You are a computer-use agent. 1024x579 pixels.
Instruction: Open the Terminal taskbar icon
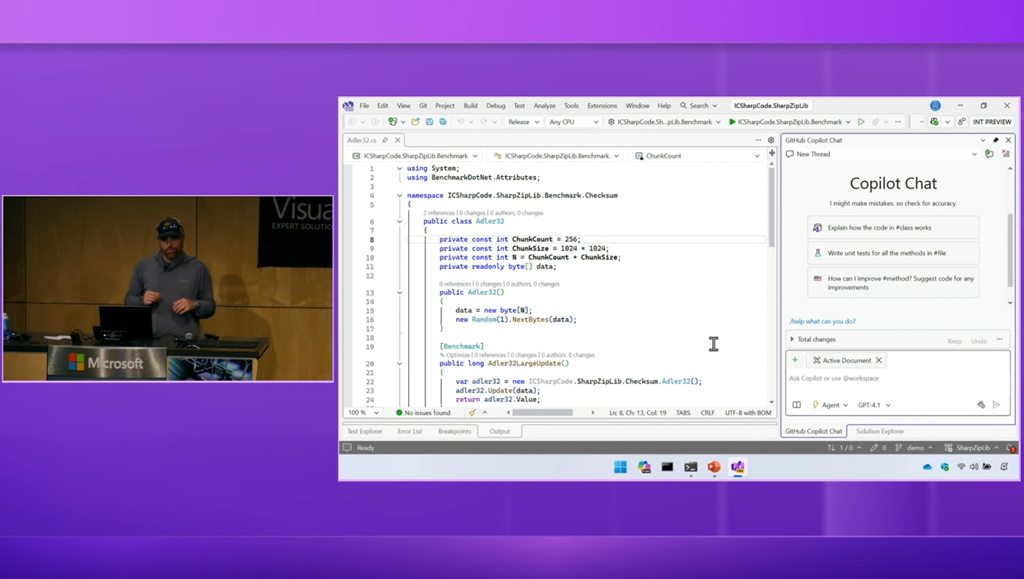tap(690, 467)
